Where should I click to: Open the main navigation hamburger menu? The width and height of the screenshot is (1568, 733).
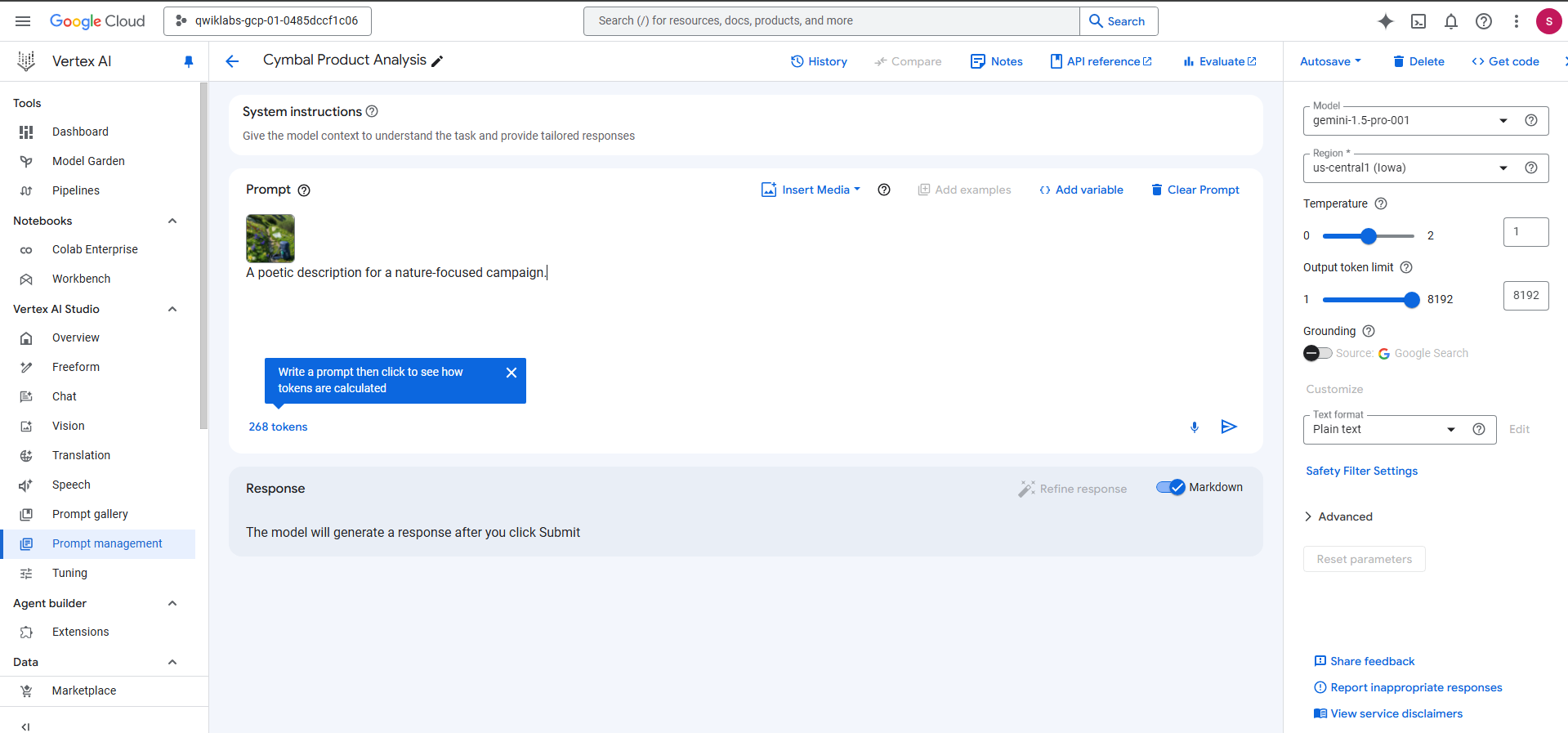tap(23, 21)
